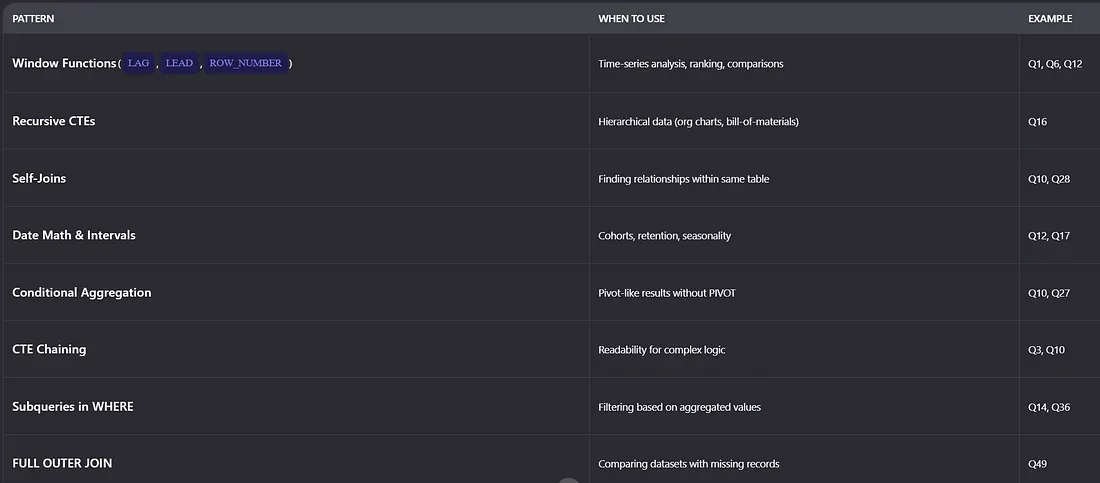Click the ROW_NUMBER code tag
The height and width of the screenshot is (483, 1100).
click(246, 64)
